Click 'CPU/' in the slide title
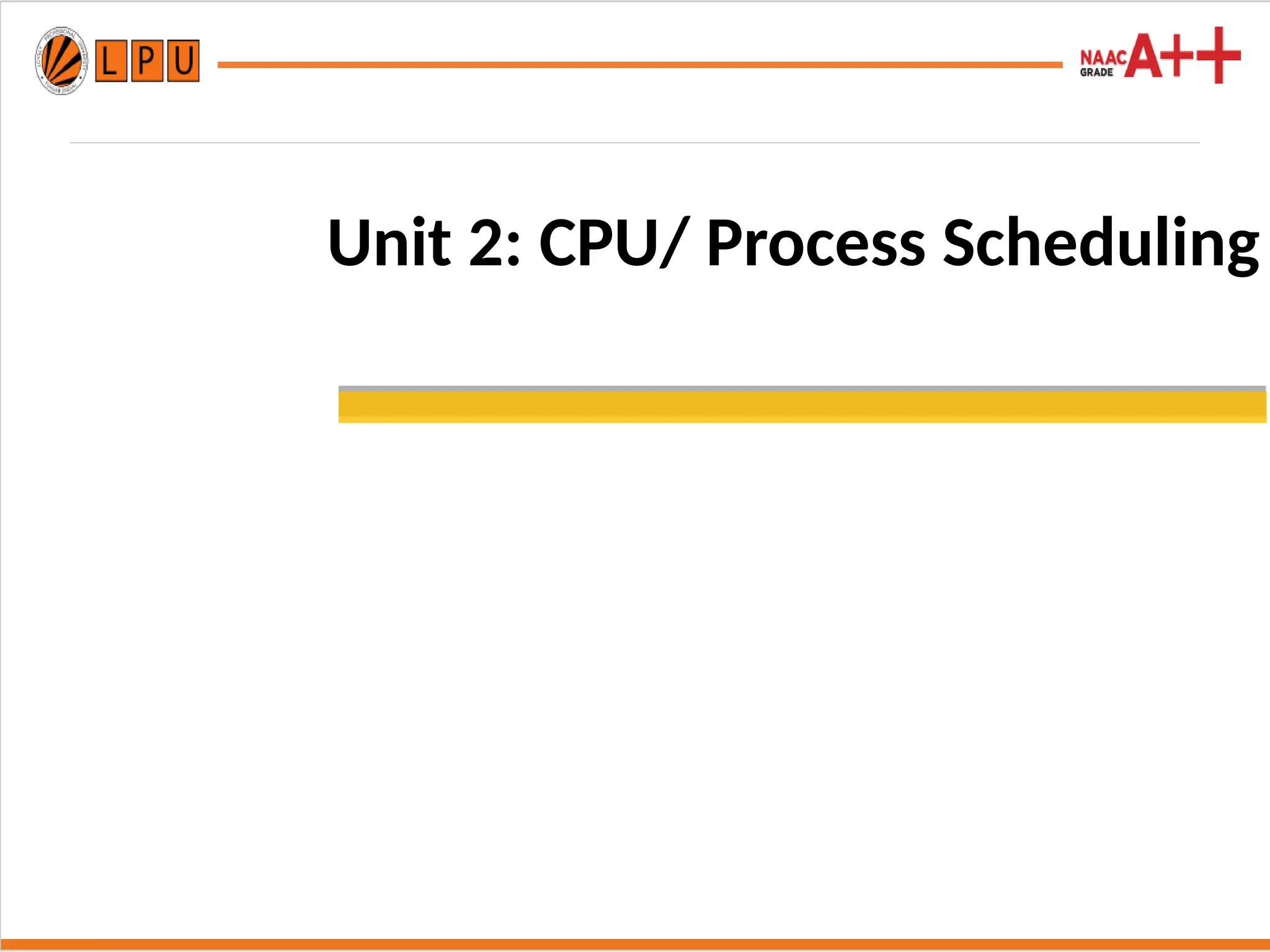The image size is (1270, 952). [614, 242]
